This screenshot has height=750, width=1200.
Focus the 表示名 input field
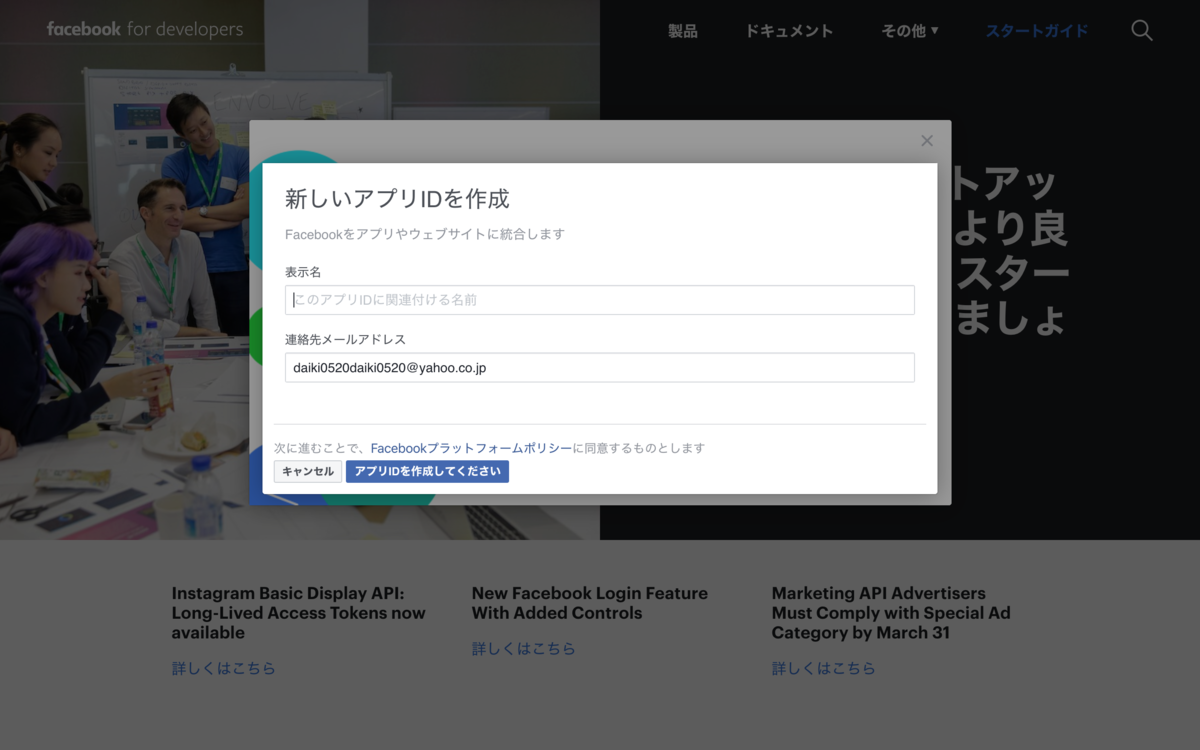click(600, 300)
